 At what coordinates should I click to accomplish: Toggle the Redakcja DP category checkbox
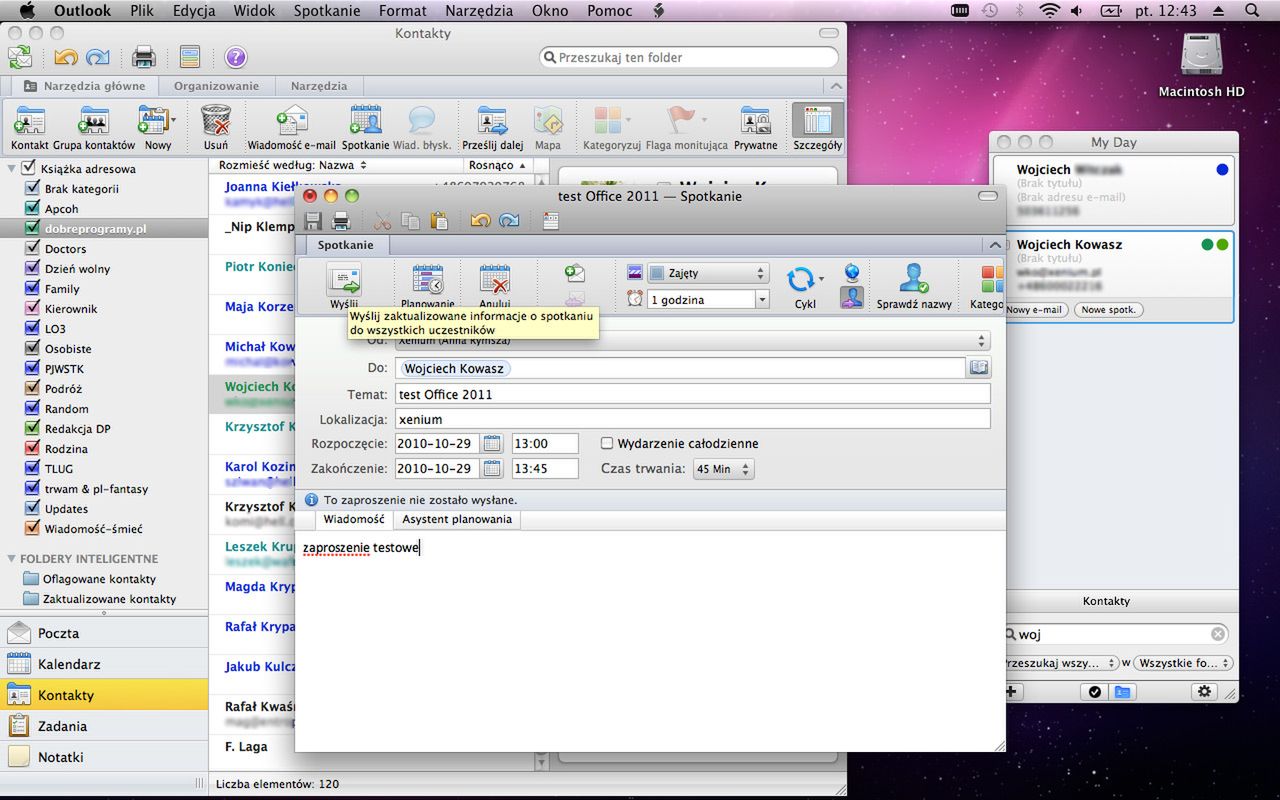pyautogui.click(x=34, y=428)
